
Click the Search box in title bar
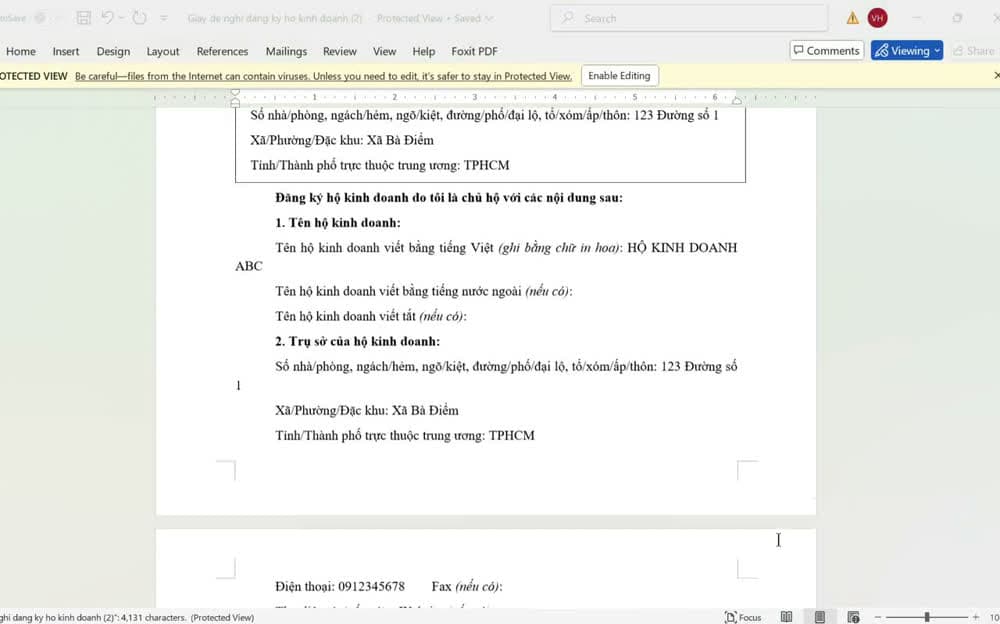(689, 19)
